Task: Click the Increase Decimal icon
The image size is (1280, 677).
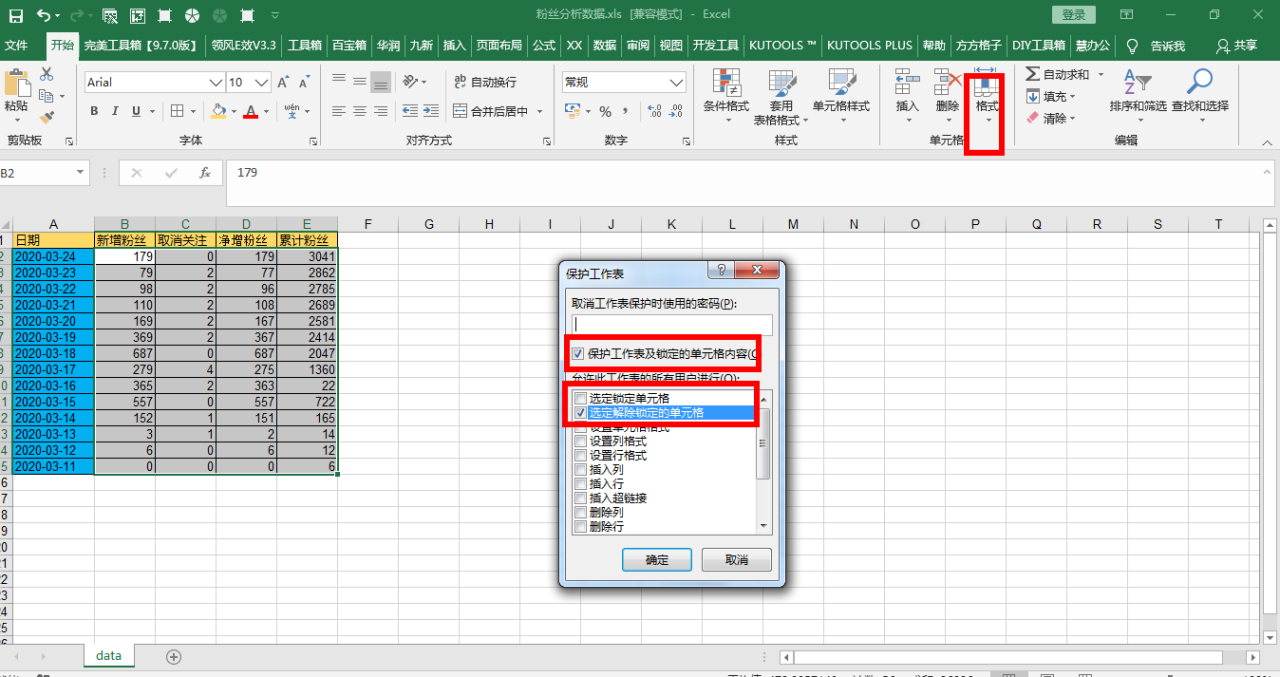Action: pyautogui.click(x=654, y=111)
